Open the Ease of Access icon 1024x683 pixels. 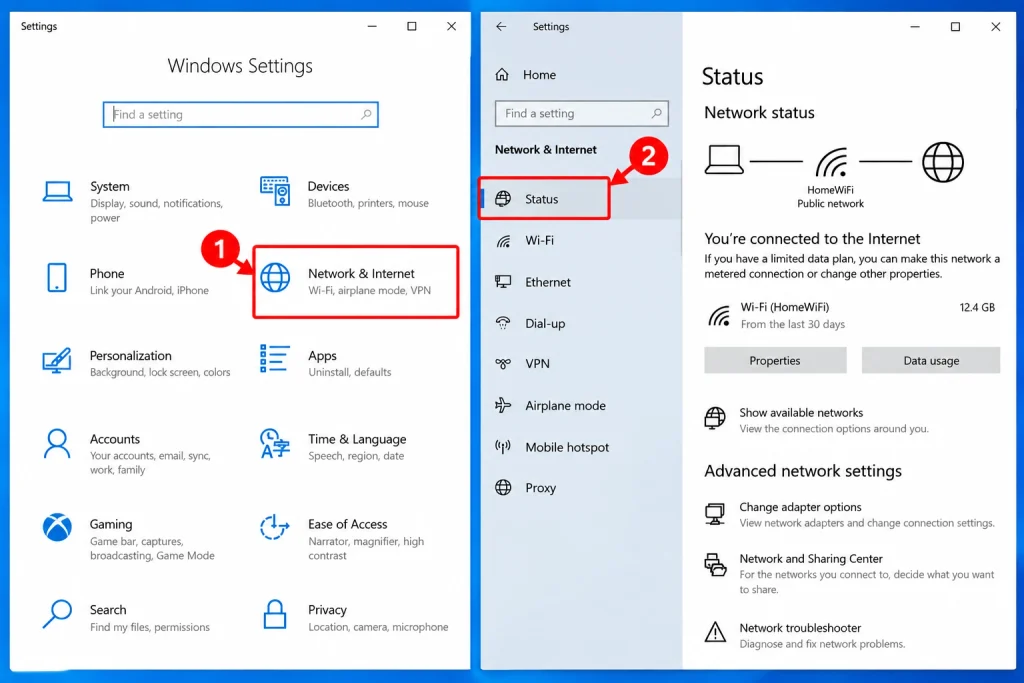point(274,528)
